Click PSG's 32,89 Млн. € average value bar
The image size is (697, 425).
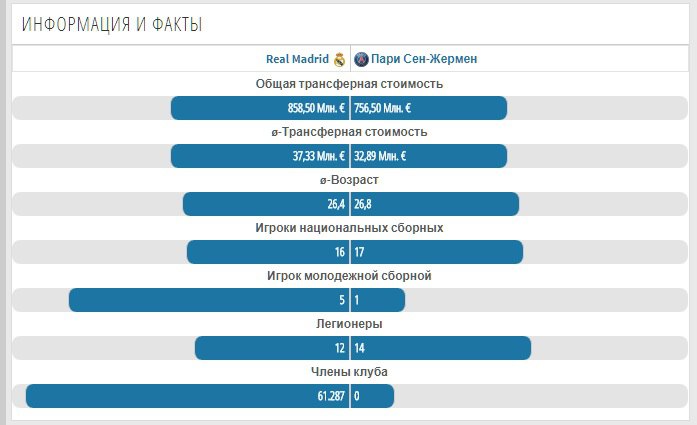click(x=428, y=156)
